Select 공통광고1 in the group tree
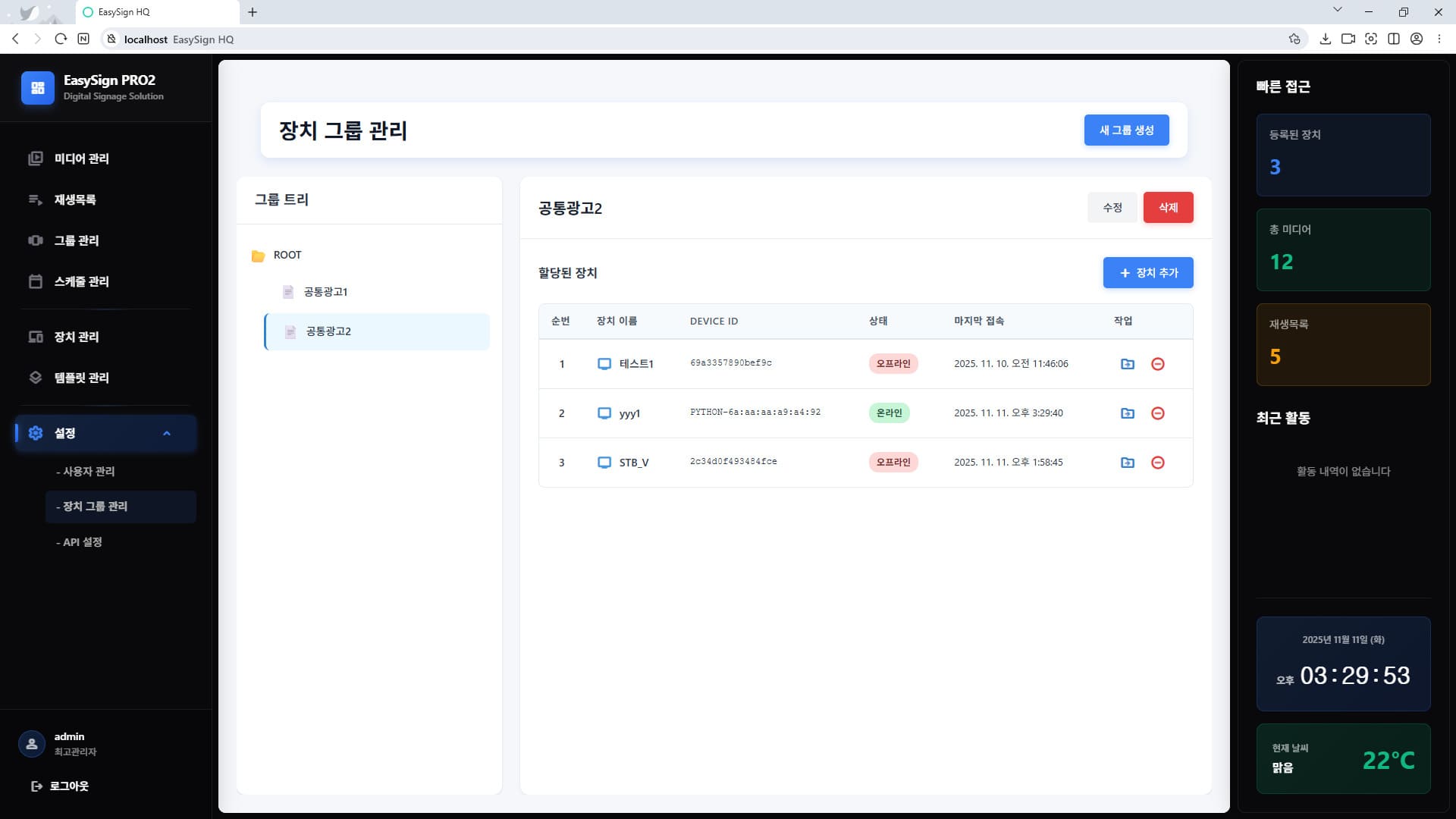This screenshot has width=1456, height=819. tap(325, 291)
